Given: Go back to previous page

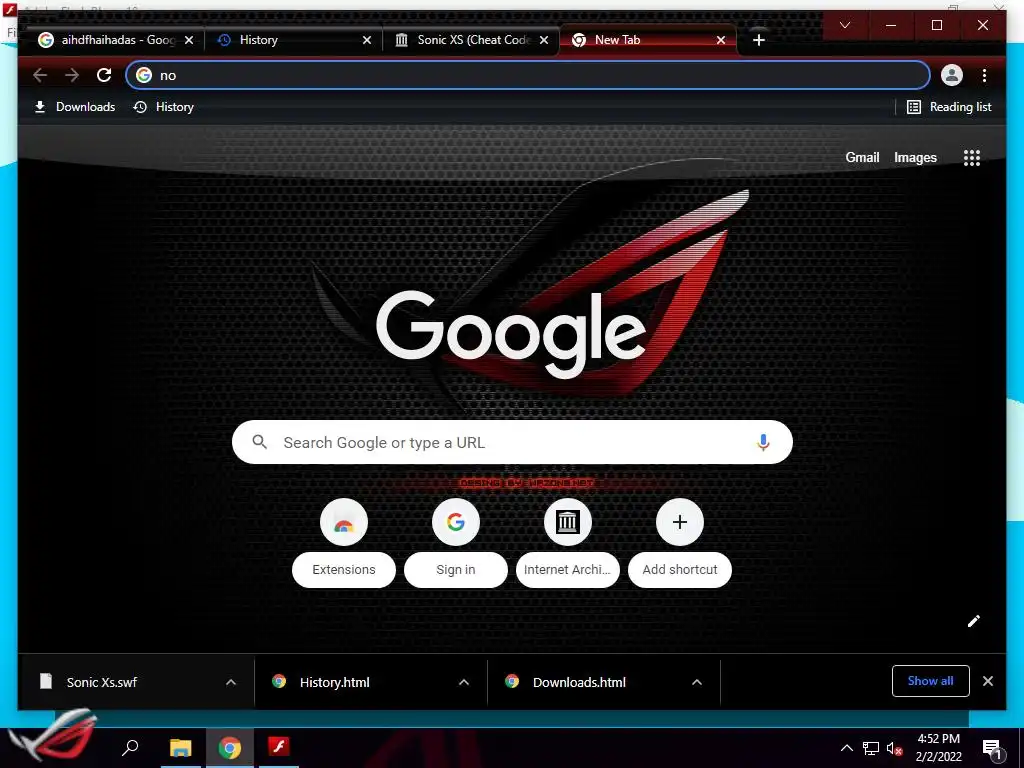Looking at the screenshot, I should [40, 75].
